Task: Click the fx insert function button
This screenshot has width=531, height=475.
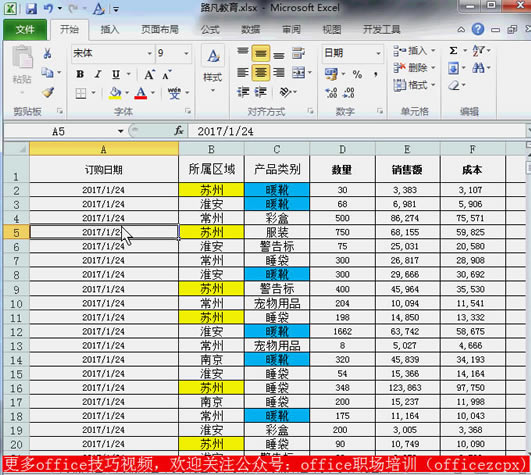Action: tap(178, 131)
